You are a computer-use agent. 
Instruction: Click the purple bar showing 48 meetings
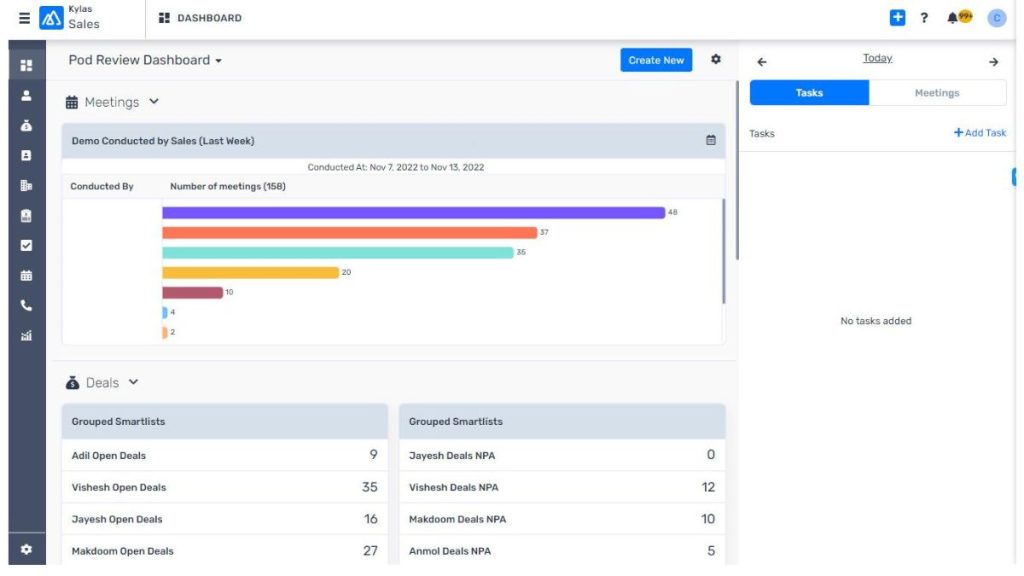click(x=413, y=213)
